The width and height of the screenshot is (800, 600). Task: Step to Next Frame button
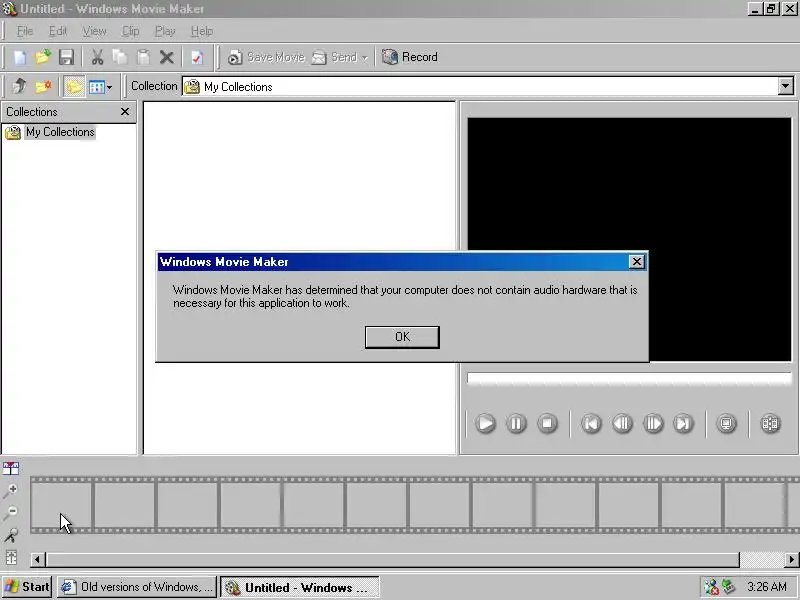click(x=653, y=423)
